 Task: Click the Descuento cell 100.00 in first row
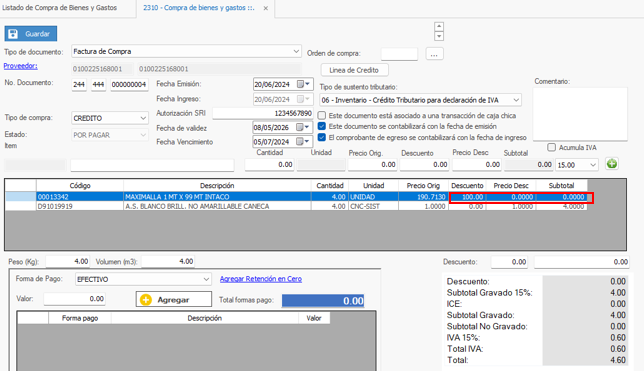[467, 197]
